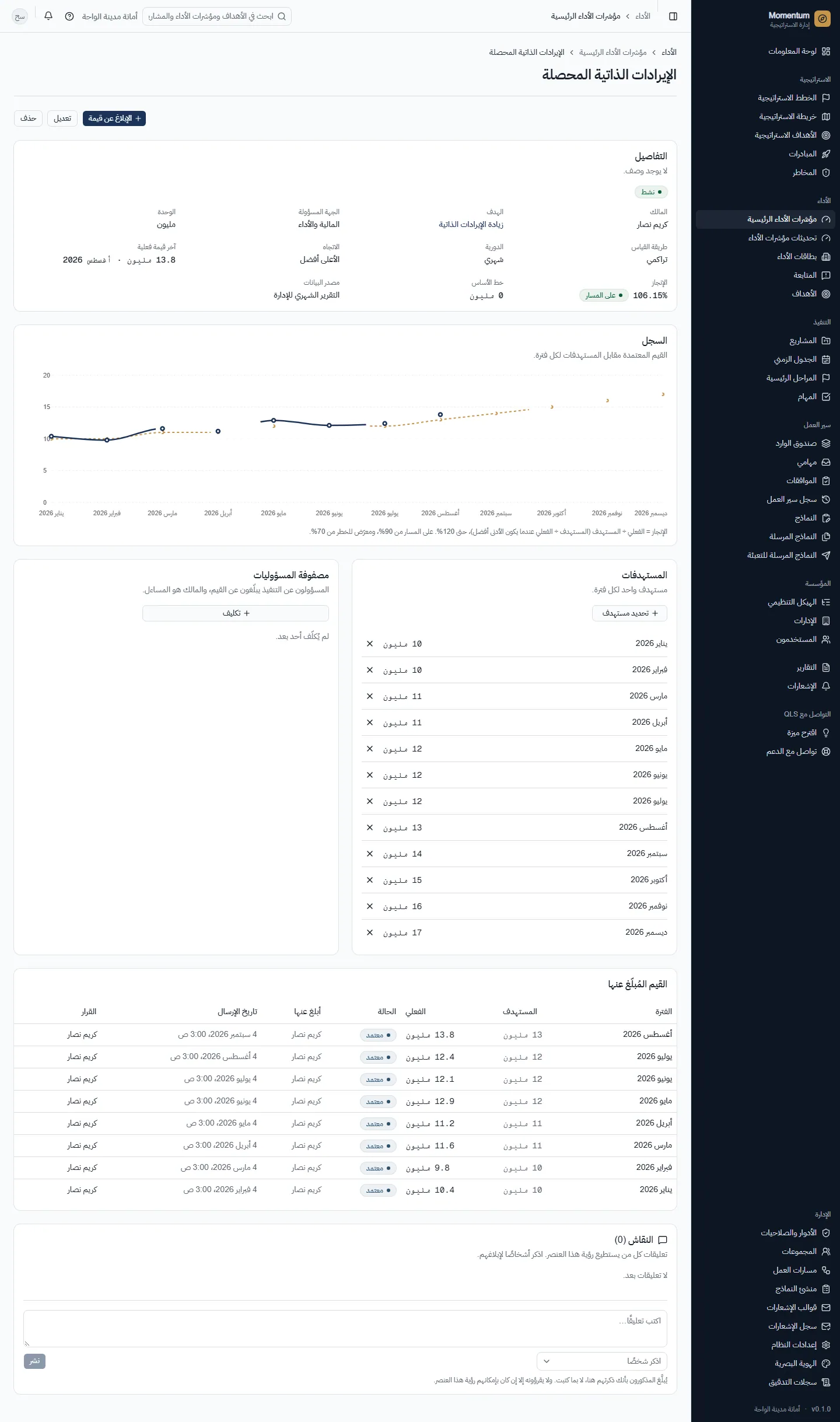Focus the اكتب تعليقًا comment box
Viewport: 840px width, 1422px height.
point(345,1329)
